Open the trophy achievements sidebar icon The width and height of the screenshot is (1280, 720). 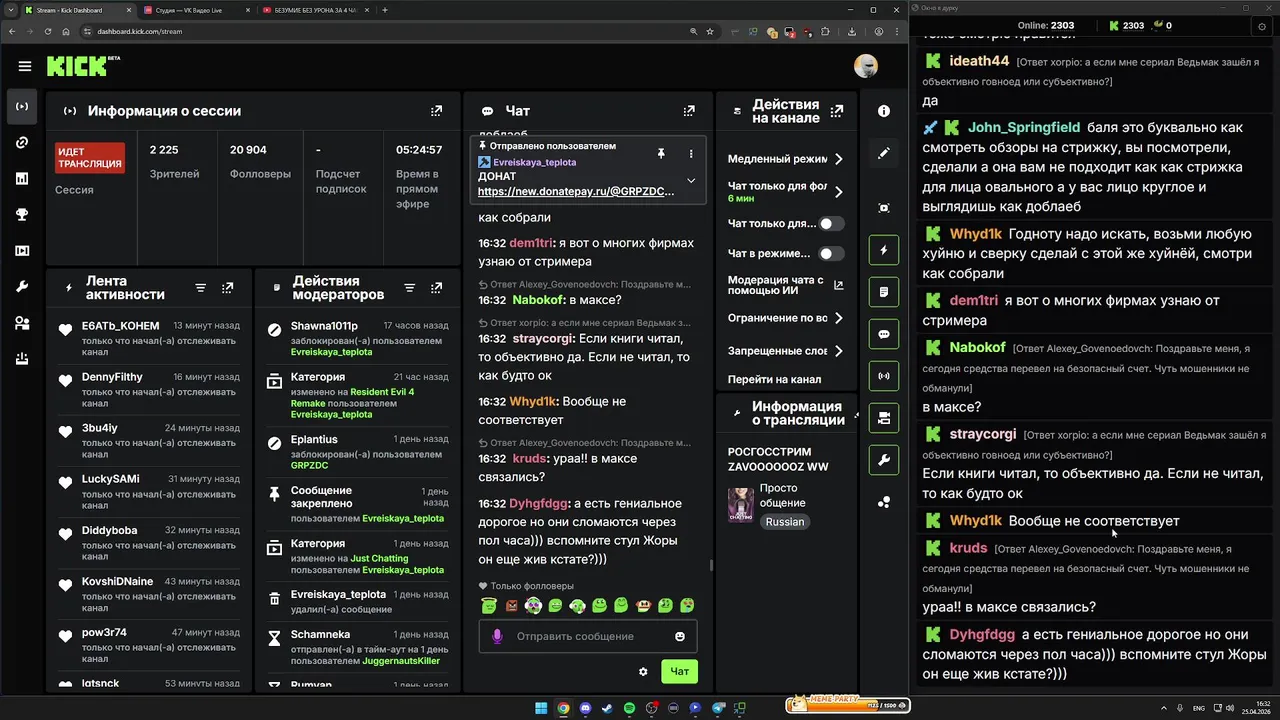(x=22, y=215)
